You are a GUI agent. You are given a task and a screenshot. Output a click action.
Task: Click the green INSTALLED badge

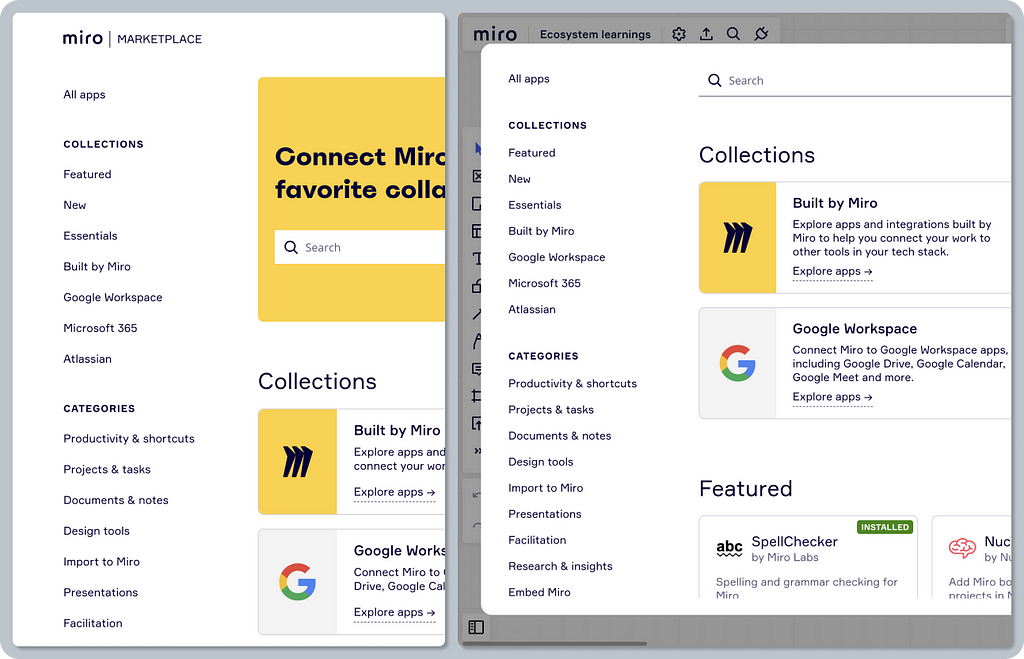tap(885, 527)
